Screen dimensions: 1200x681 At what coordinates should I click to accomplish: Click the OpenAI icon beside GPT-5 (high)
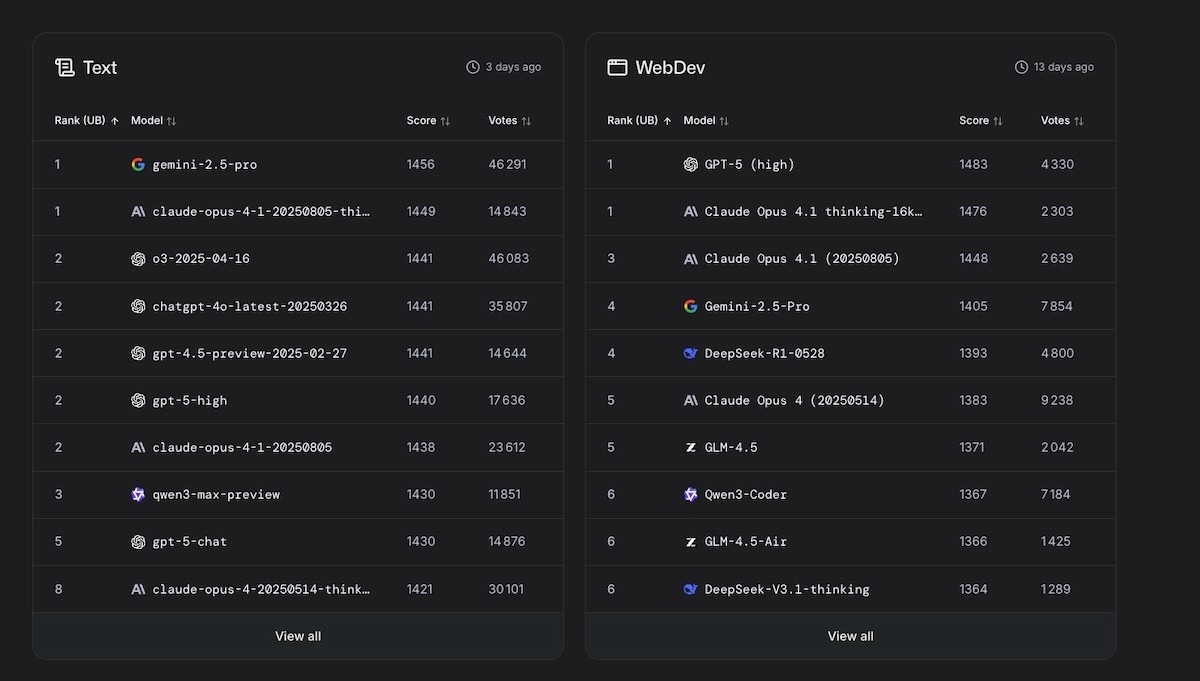(690, 164)
